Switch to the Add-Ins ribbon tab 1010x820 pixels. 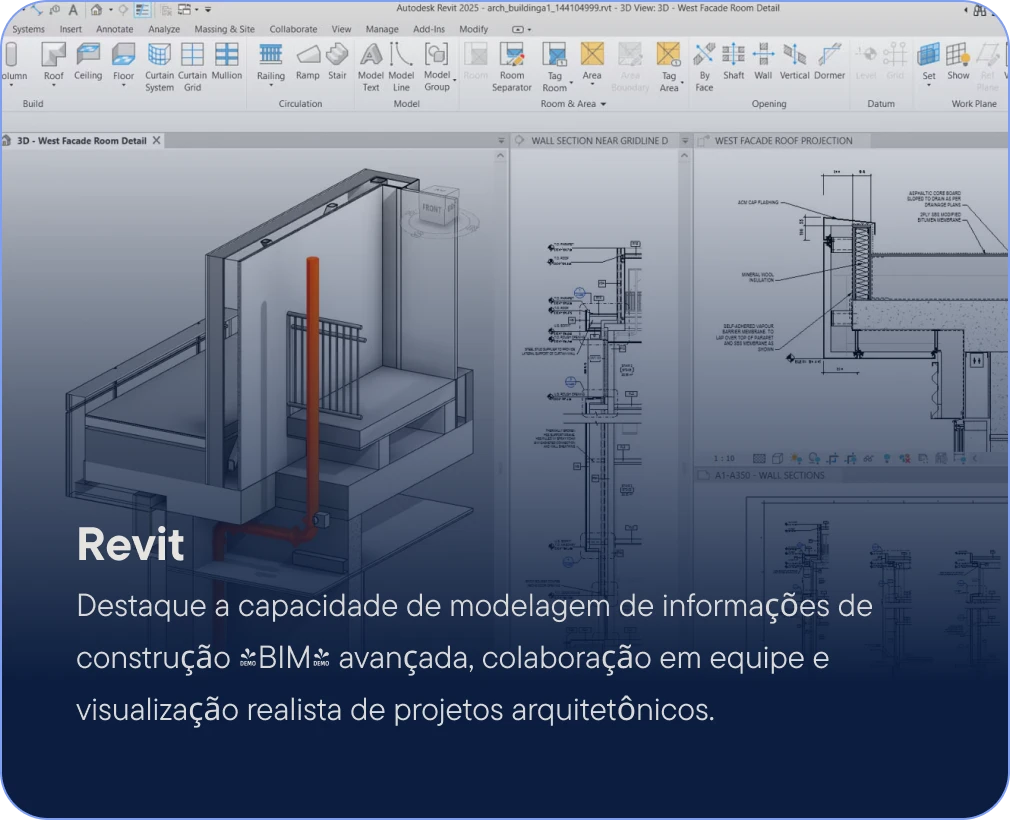click(429, 29)
